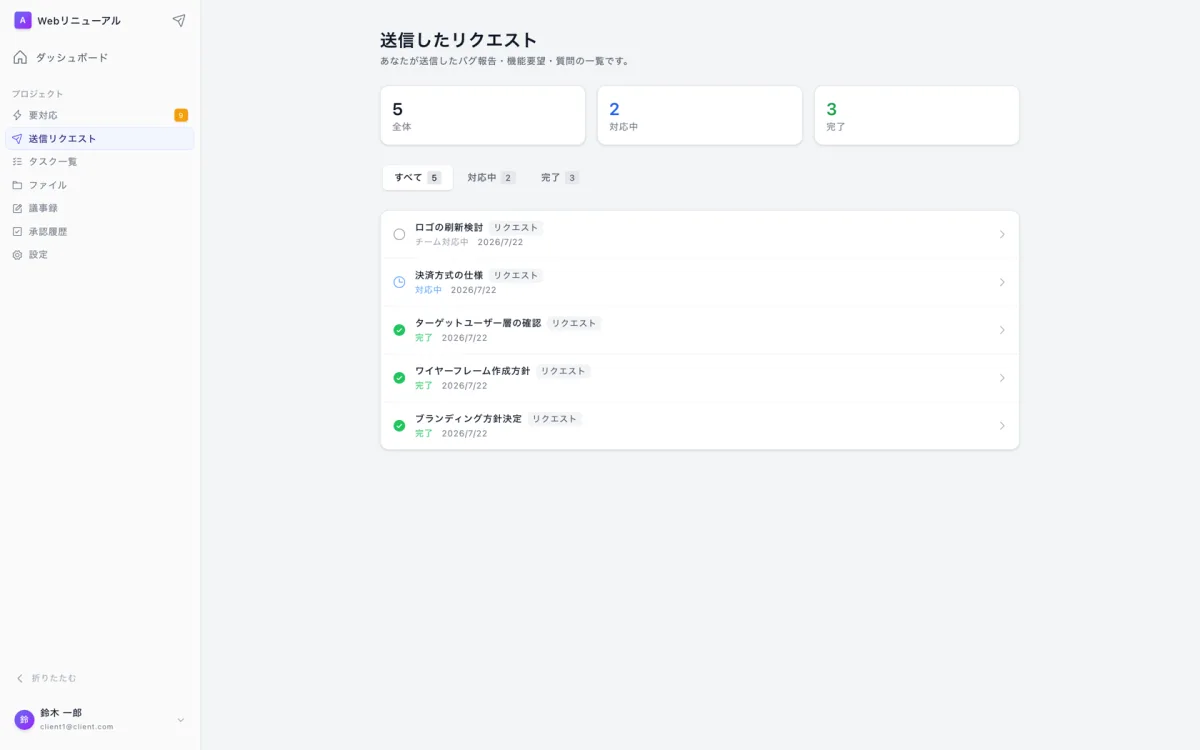Screen dimensions: 1200x750
Task: Click the home icon beside ダッシュボード
Action: [x=20, y=57]
